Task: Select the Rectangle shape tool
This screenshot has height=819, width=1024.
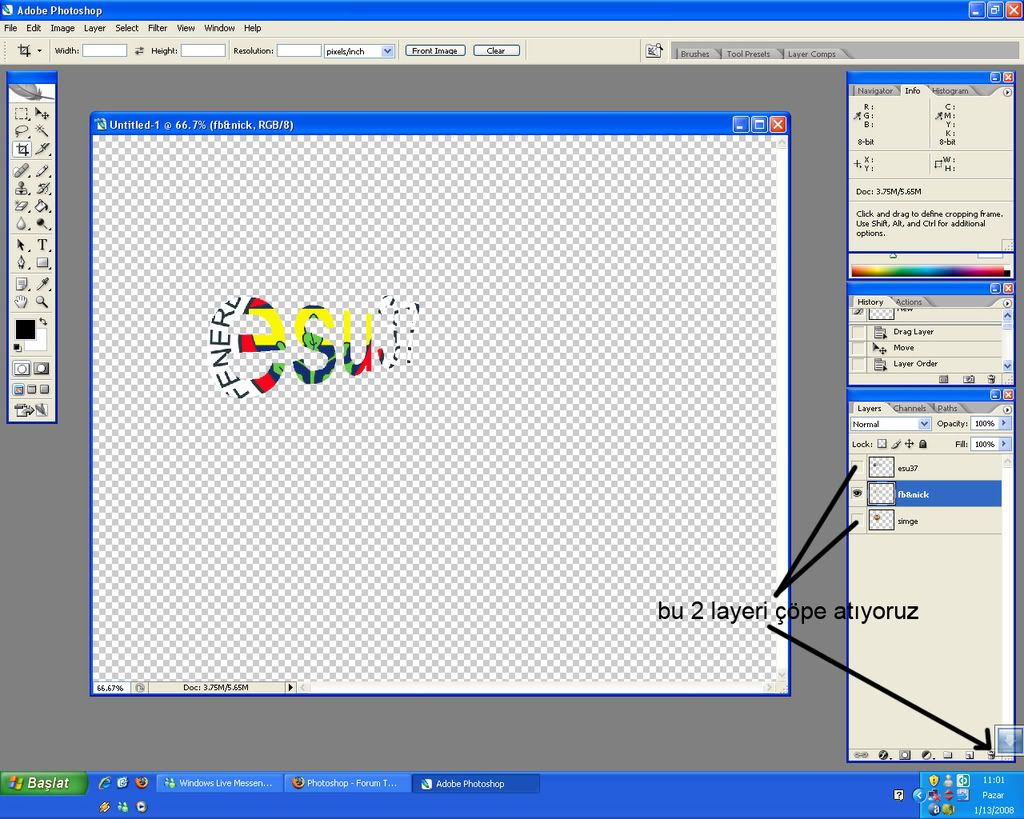Action: [x=42, y=263]
